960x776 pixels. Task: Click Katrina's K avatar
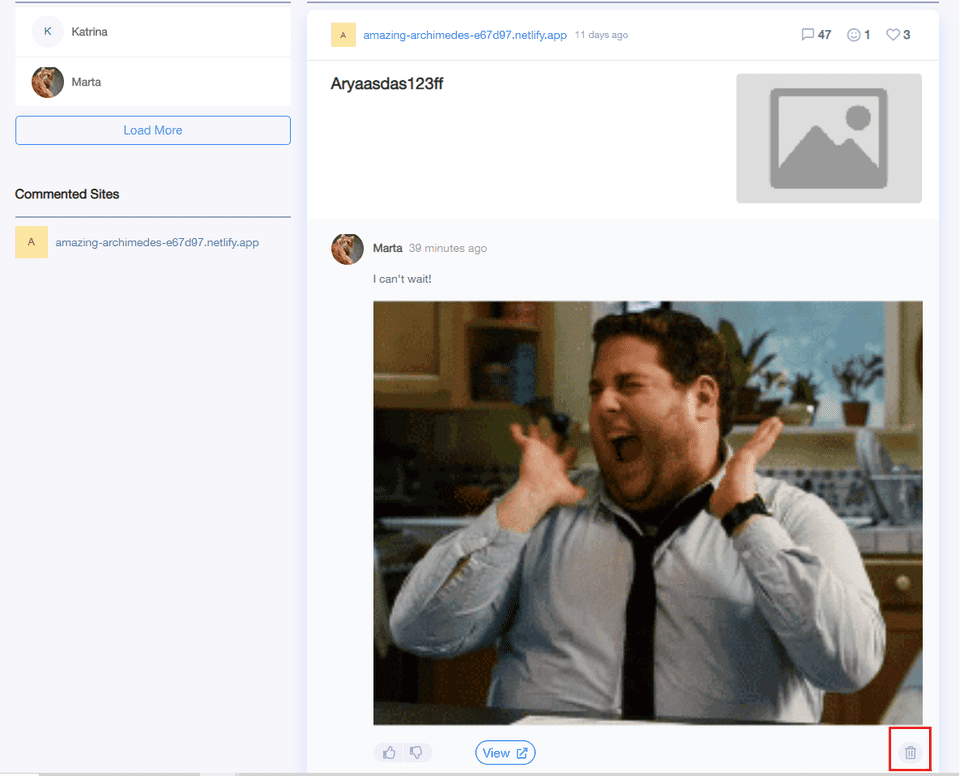[x=48, y=31]
